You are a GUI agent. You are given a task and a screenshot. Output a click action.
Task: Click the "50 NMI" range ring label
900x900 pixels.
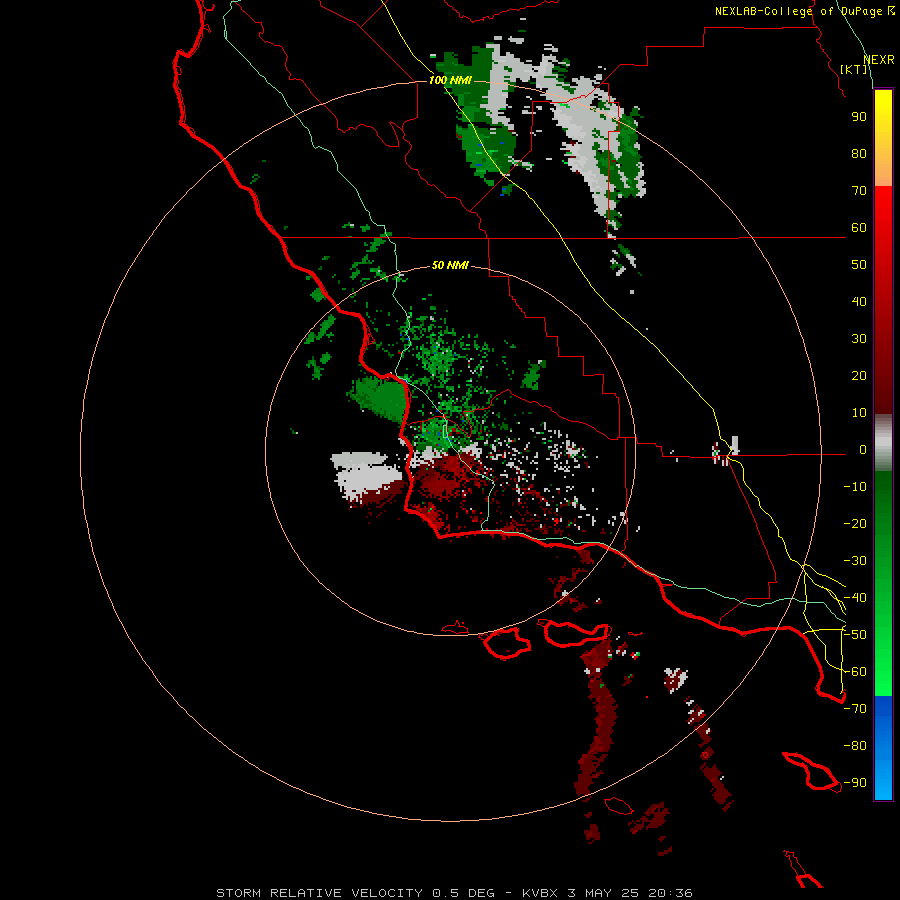pos(450,265)
